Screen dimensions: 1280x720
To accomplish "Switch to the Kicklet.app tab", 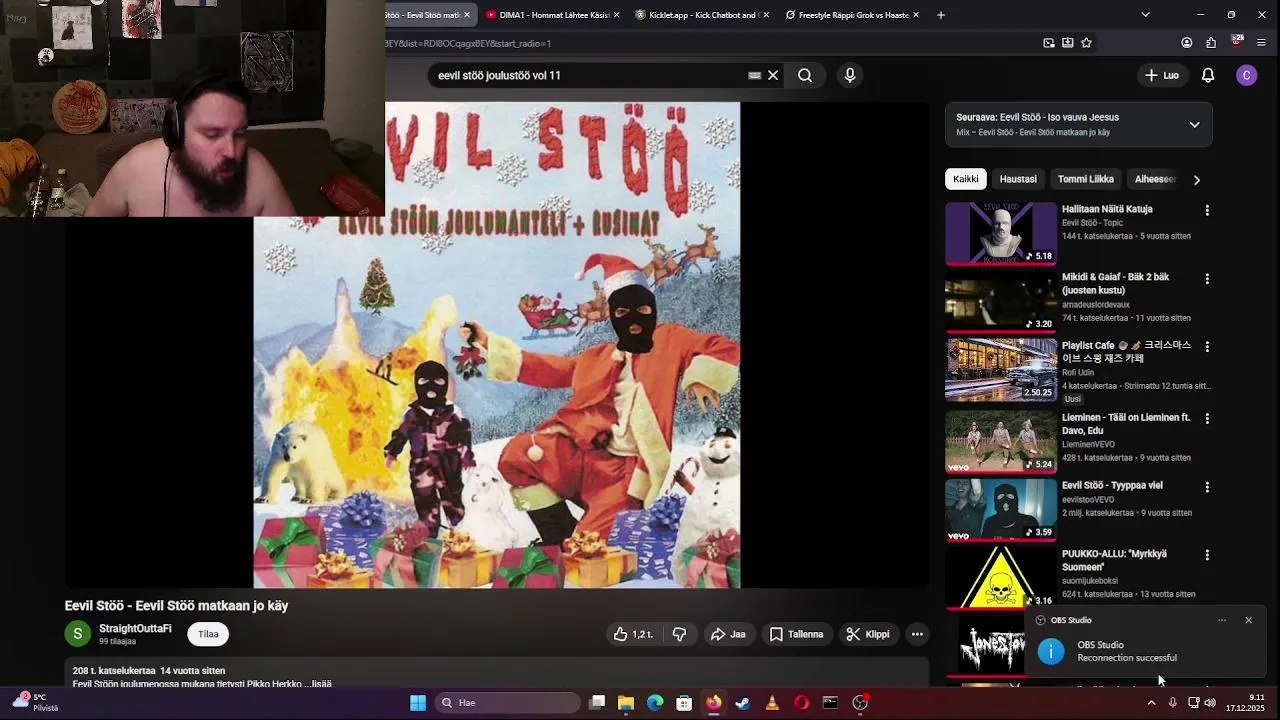I will [702, 15].
